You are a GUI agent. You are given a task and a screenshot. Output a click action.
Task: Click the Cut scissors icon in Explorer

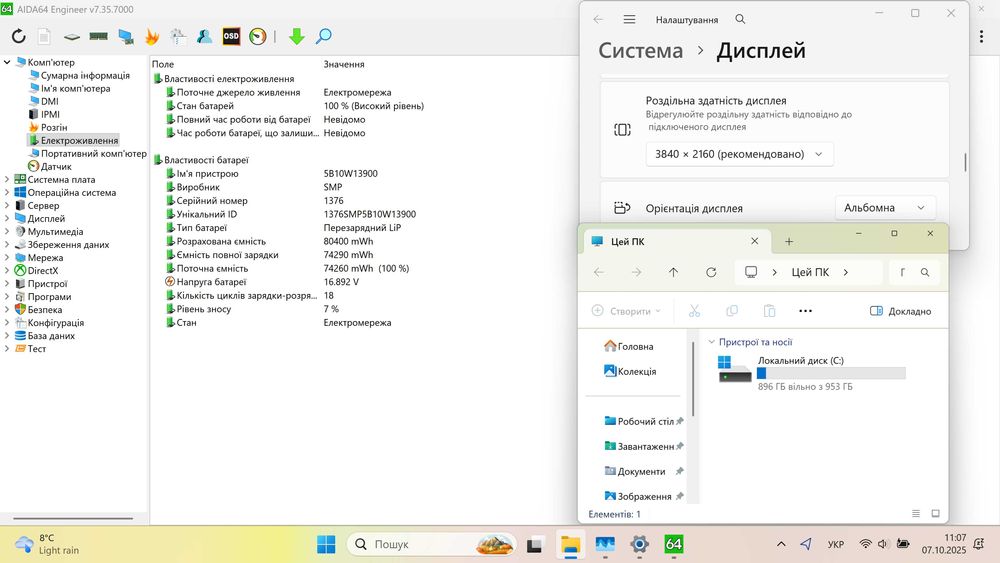click(695, 311)
